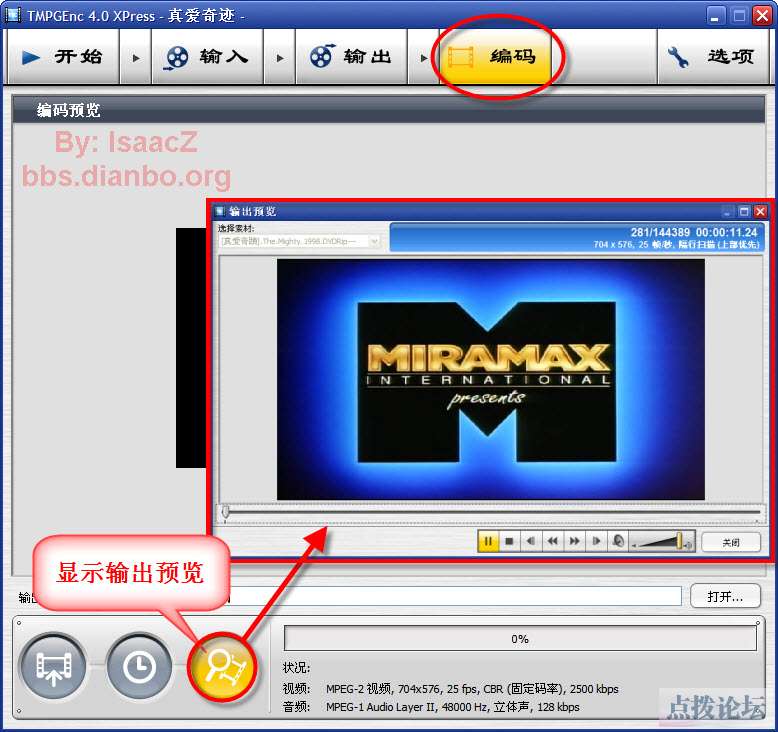
Task: Click the 0% encoding progress bar
Action: [x=520, y=638]
